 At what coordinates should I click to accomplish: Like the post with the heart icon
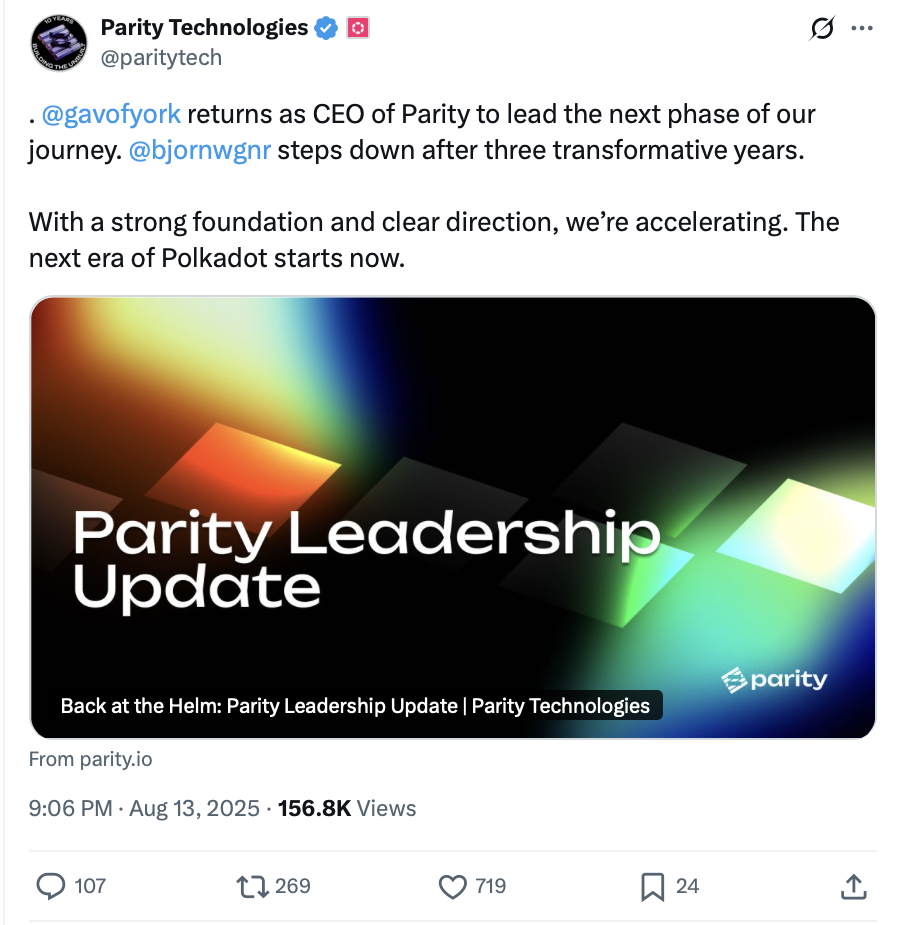(454, 885)
